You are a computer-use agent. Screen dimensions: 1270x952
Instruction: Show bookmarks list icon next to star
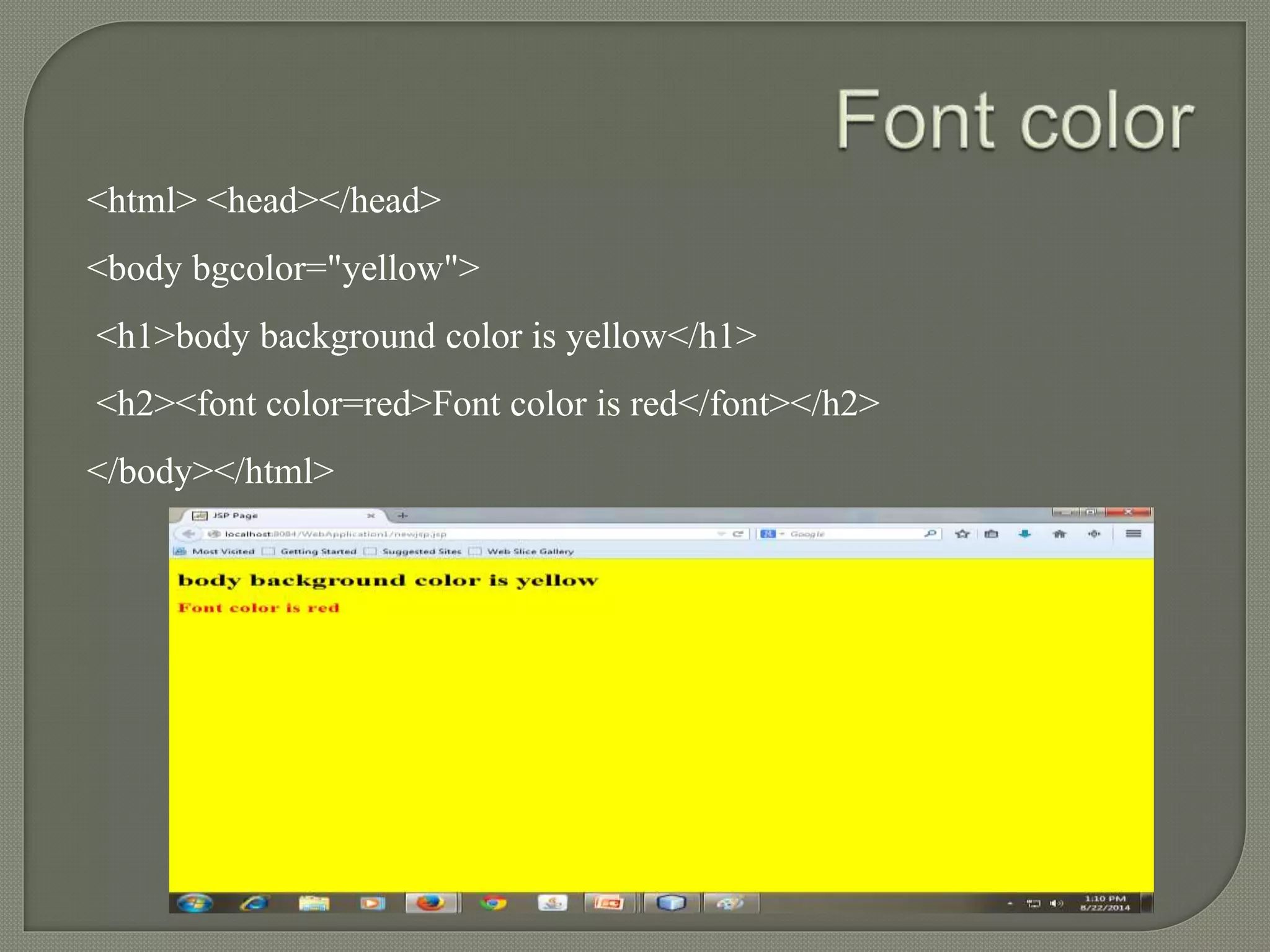[x=992, y=534]
